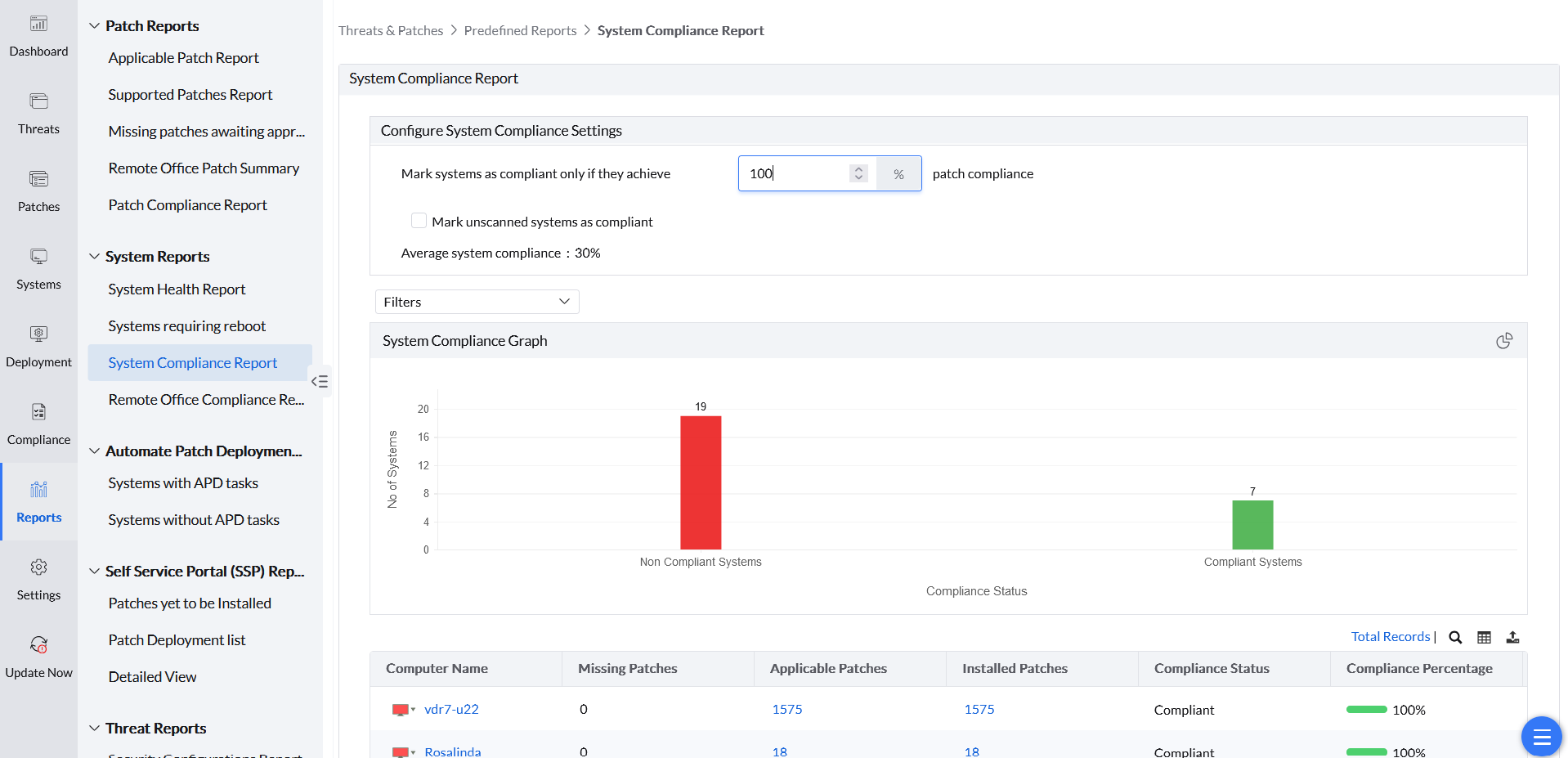Collapse the left report navigation panel
This screenshot has height=758, width=1568.
320,381
